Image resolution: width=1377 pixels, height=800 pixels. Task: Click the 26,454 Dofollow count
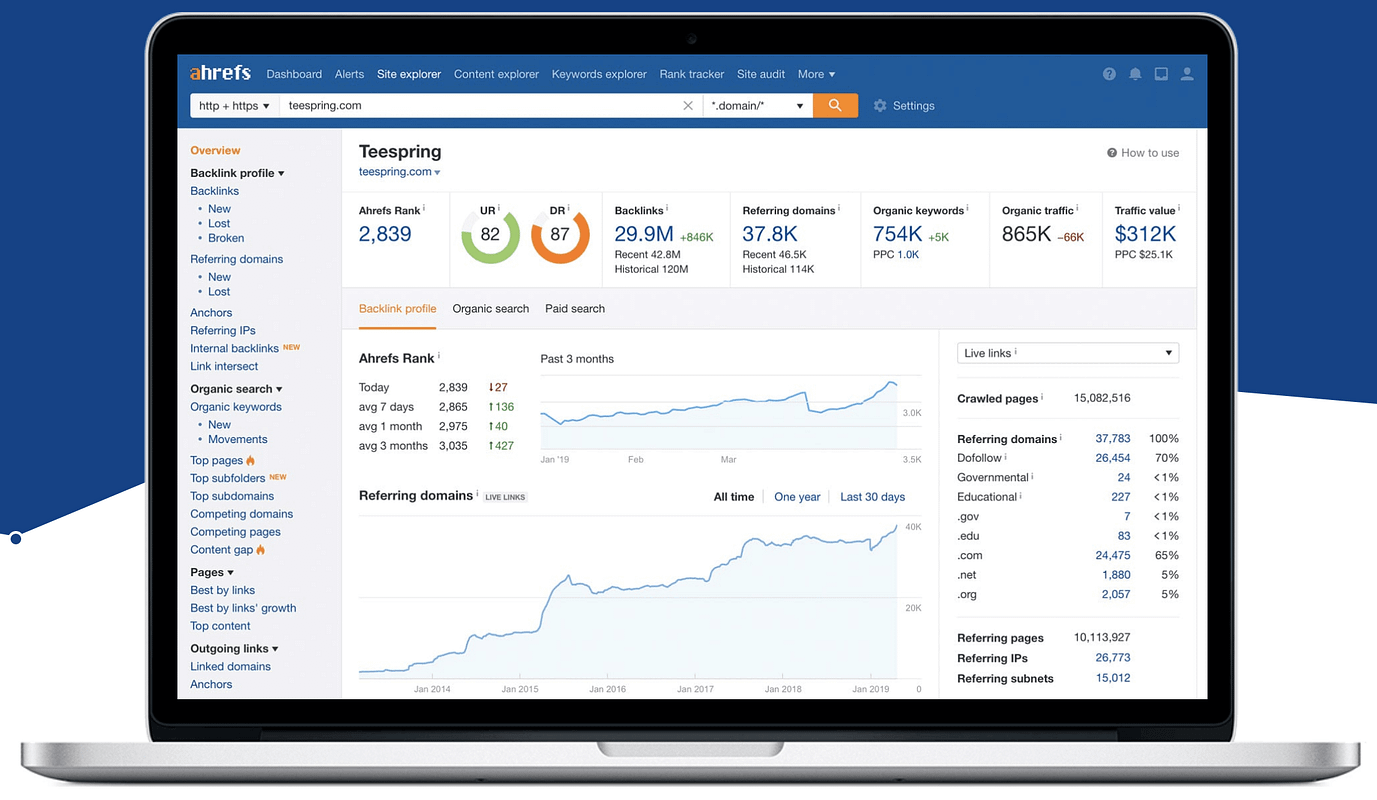(x=1113, y=458)
